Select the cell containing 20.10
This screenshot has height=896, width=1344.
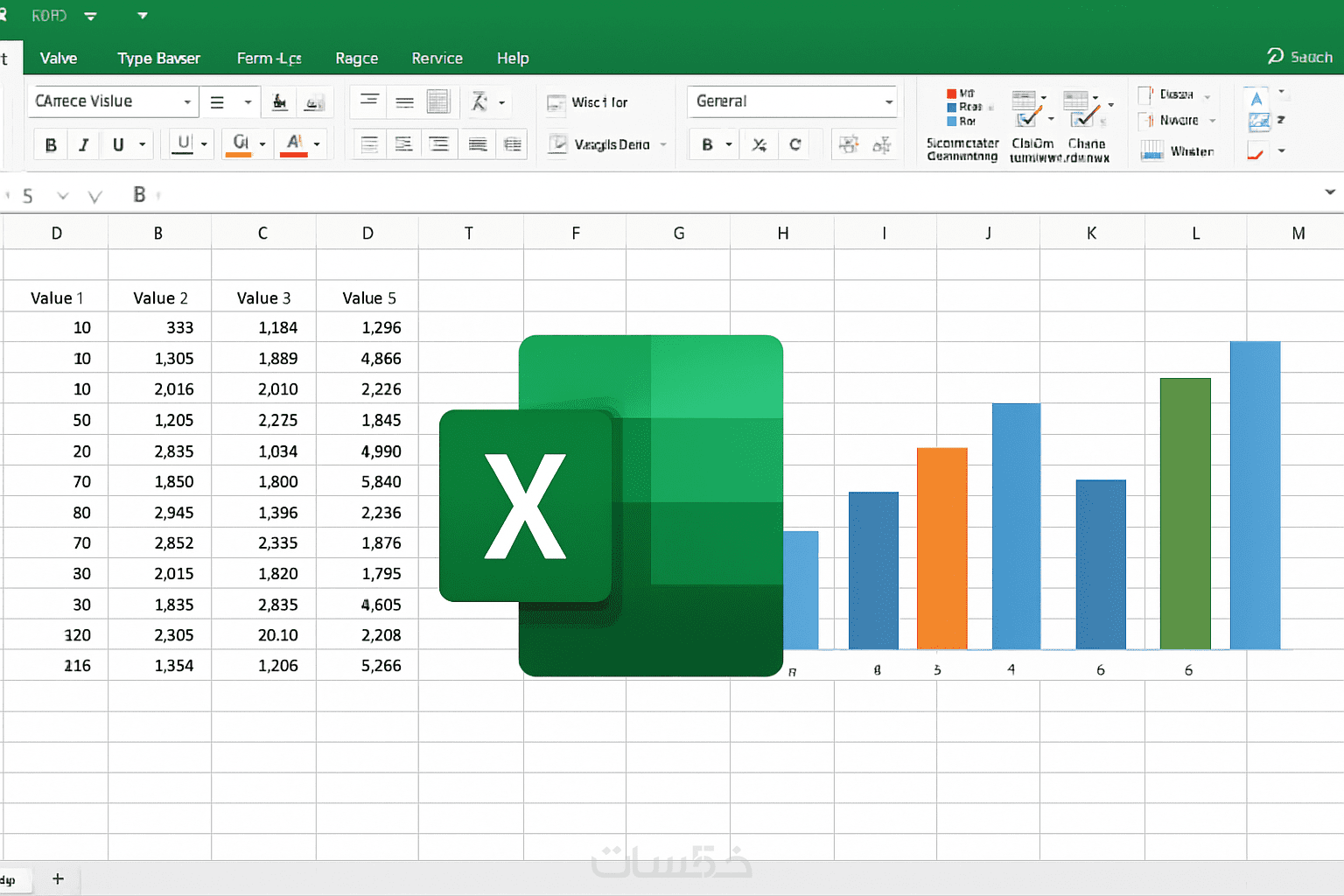click(263, 635)
